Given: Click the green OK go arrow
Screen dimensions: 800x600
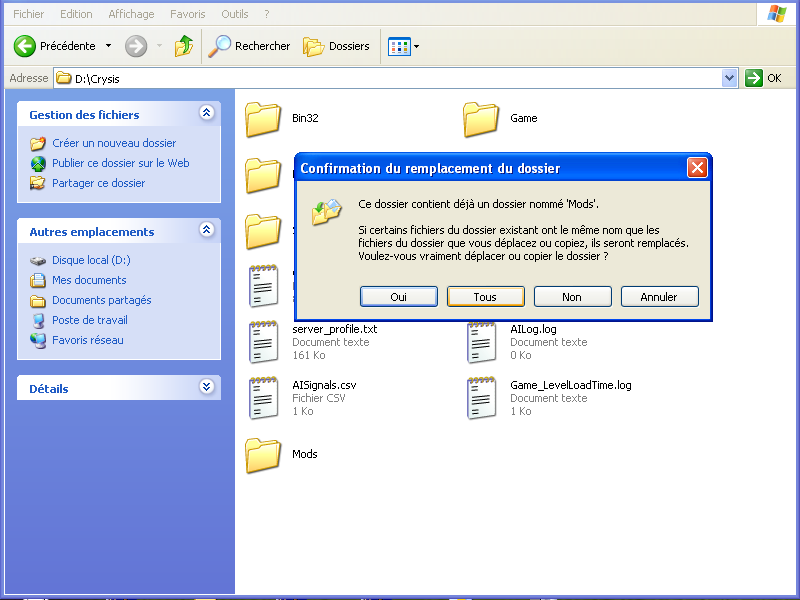Looking at the screenshot, I should [x=754, y=78].
